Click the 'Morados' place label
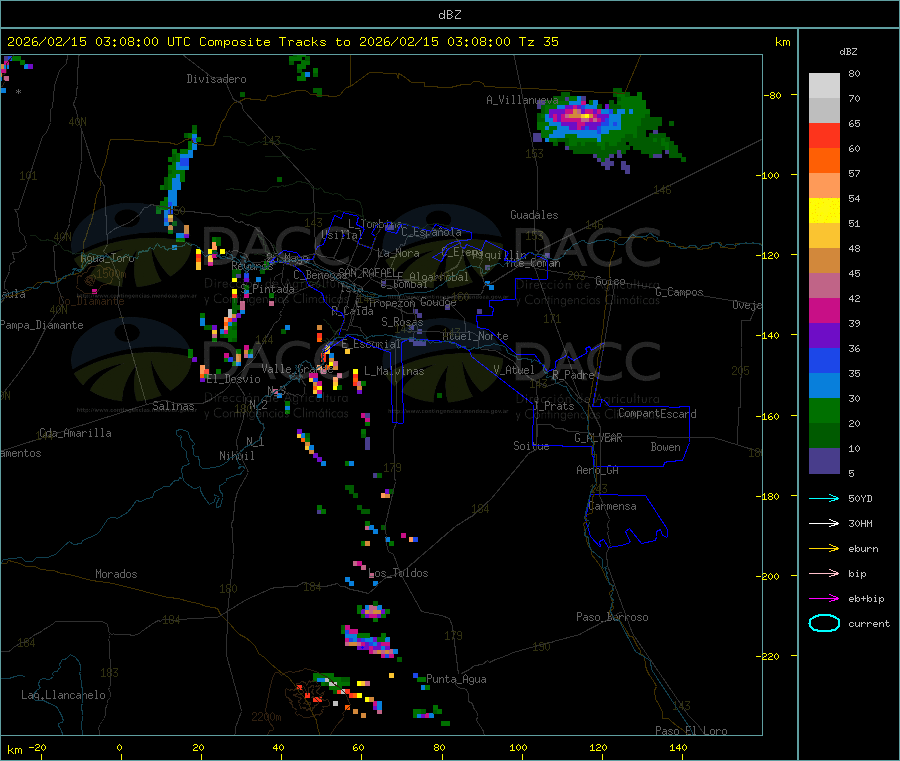Screen dimensions: 900x761 click(x=116, y=574)
